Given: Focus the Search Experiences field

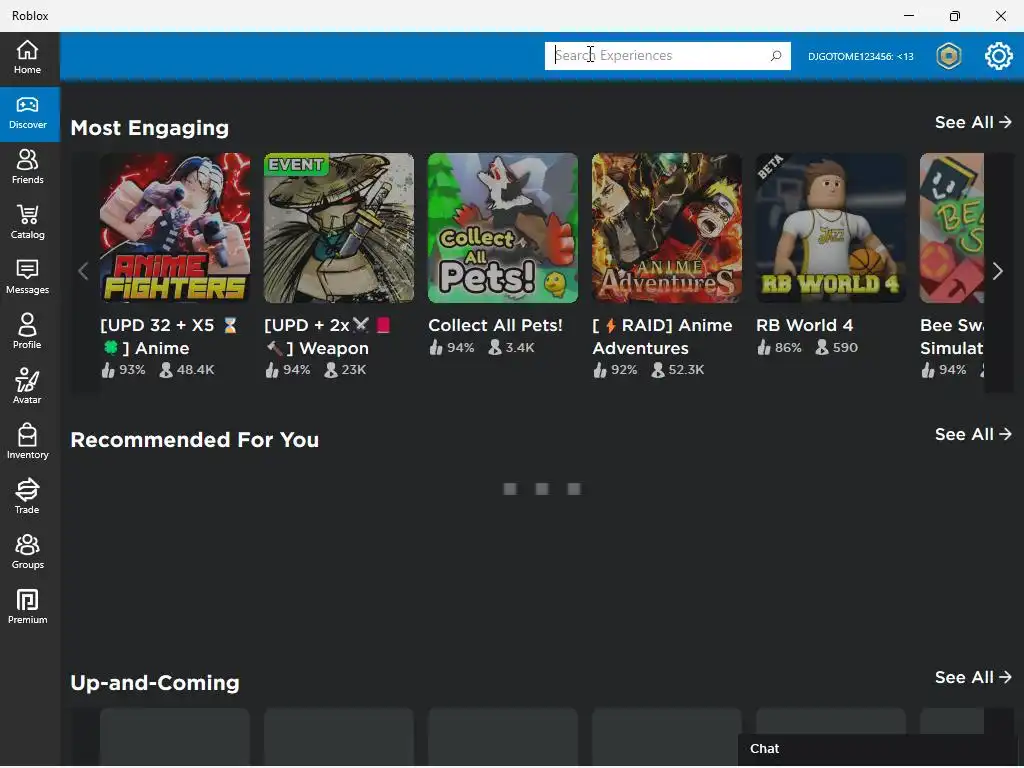Looking at the screenshot, I should coord(667,56).
